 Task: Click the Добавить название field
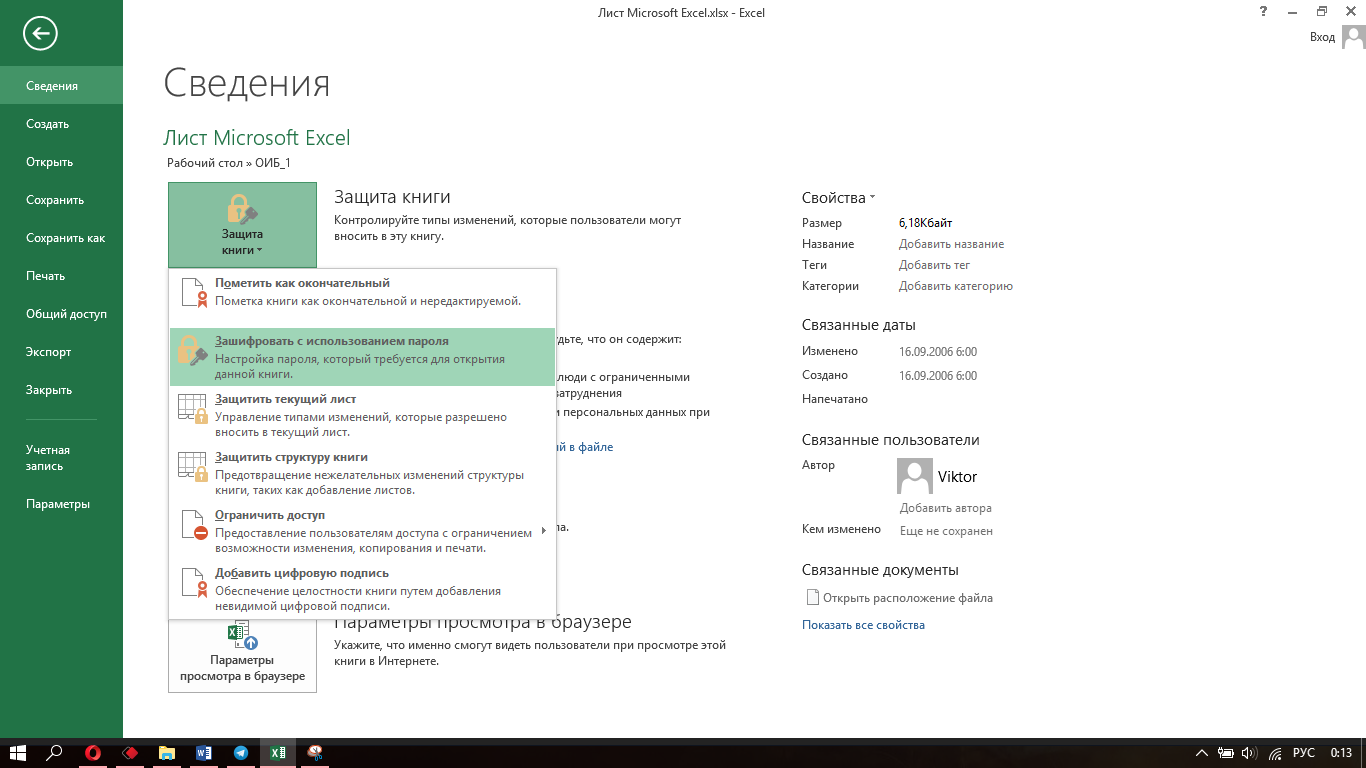(951, 244)
